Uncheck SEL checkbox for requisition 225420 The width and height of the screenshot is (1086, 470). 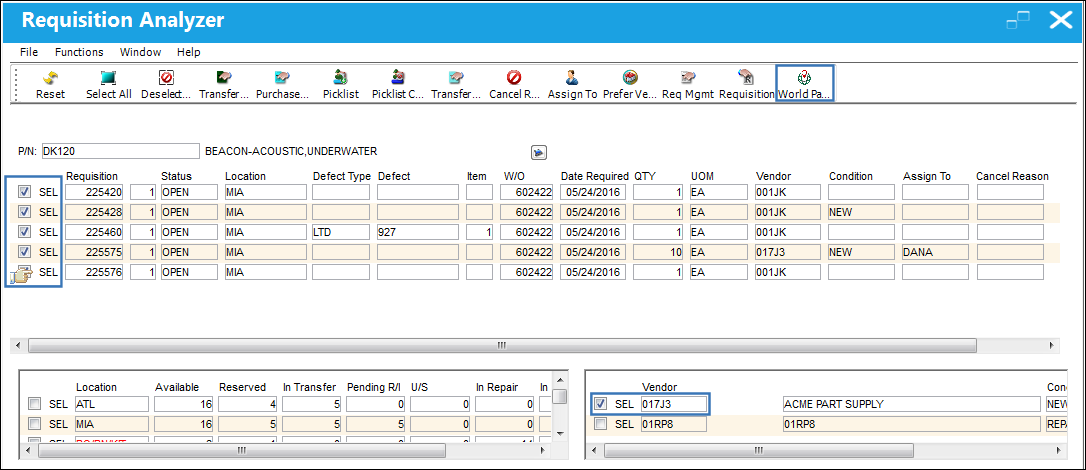(x=24, y=192)
